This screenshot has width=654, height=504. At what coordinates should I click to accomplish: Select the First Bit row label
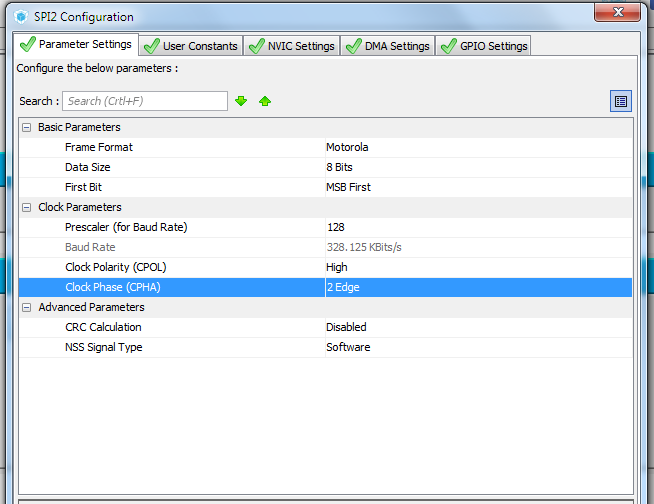[x=83, y=187]
